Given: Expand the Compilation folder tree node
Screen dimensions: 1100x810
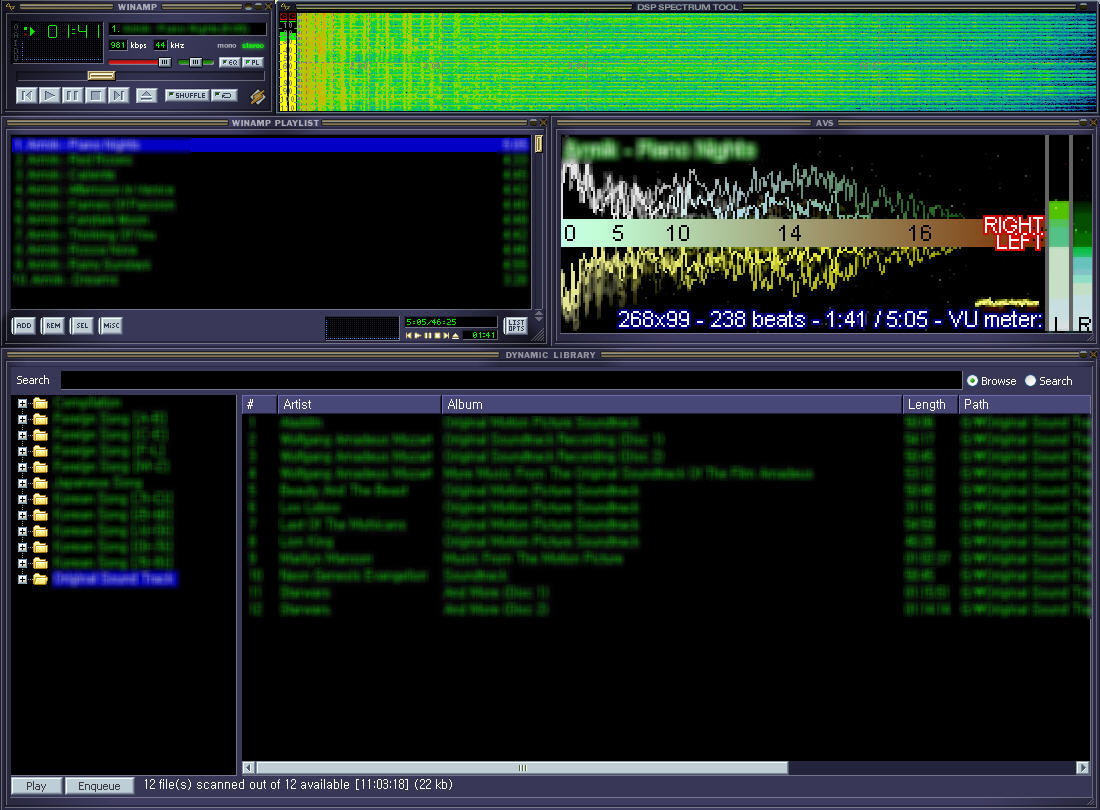Looking at the screenshot, I should [22, 403].
